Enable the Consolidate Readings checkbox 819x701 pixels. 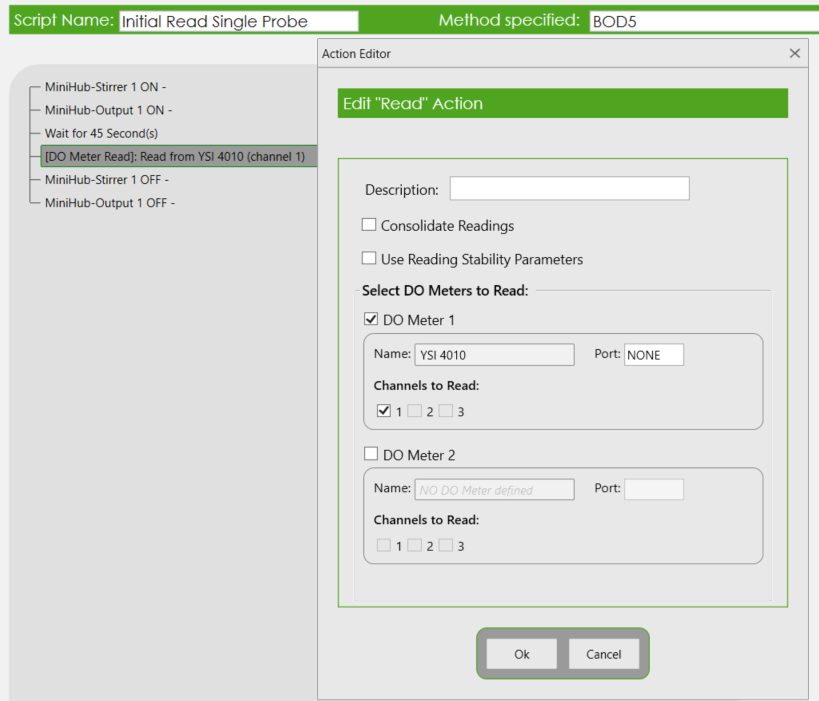(369, 226)
